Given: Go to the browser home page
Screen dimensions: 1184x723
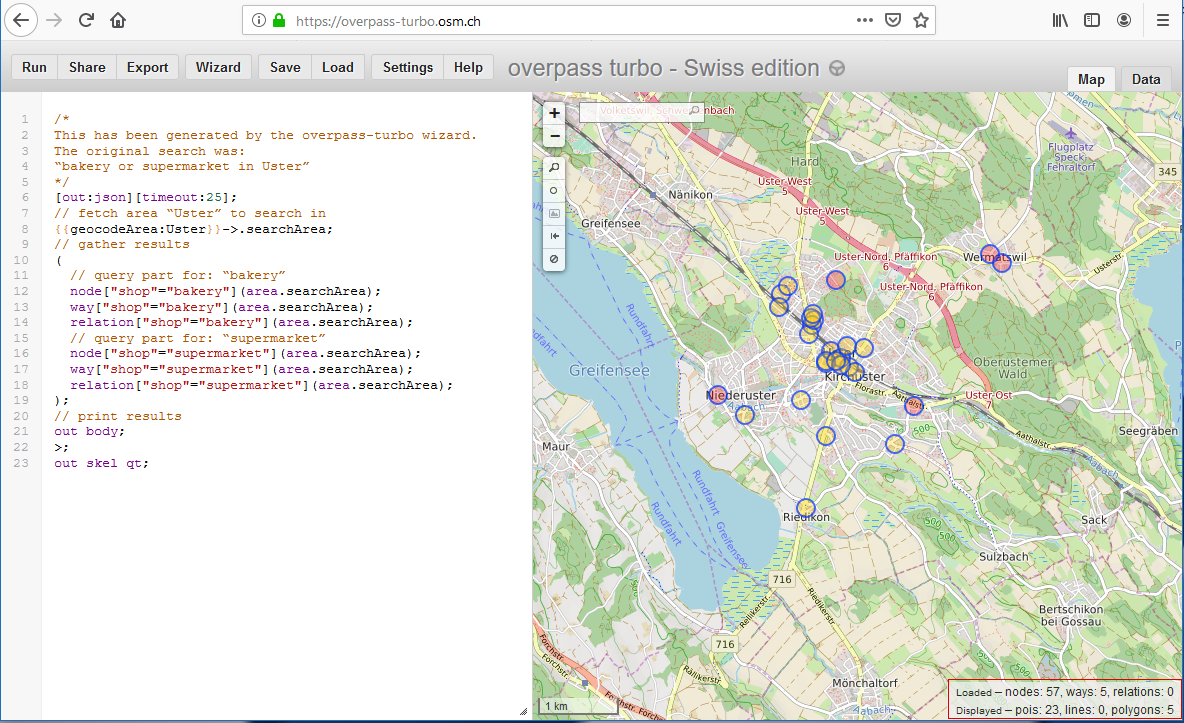Looking at the screenshot, I should coord(118,20).
